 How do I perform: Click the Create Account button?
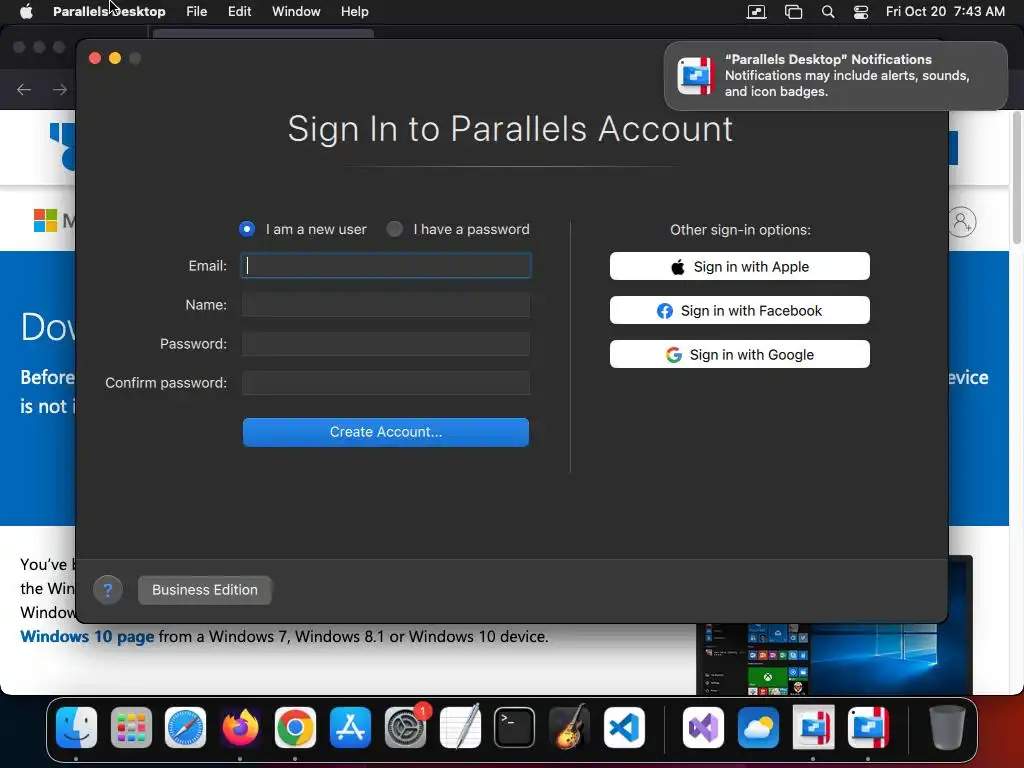386,432
